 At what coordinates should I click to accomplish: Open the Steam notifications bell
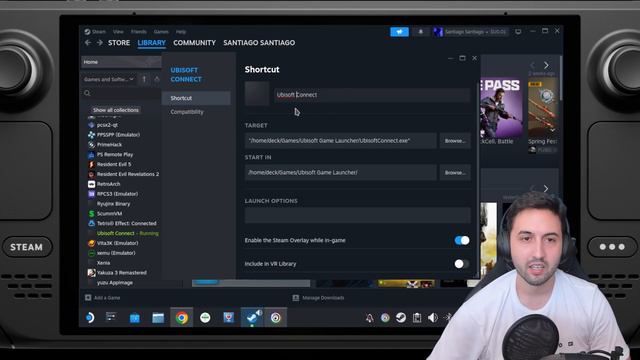point(420,32)
